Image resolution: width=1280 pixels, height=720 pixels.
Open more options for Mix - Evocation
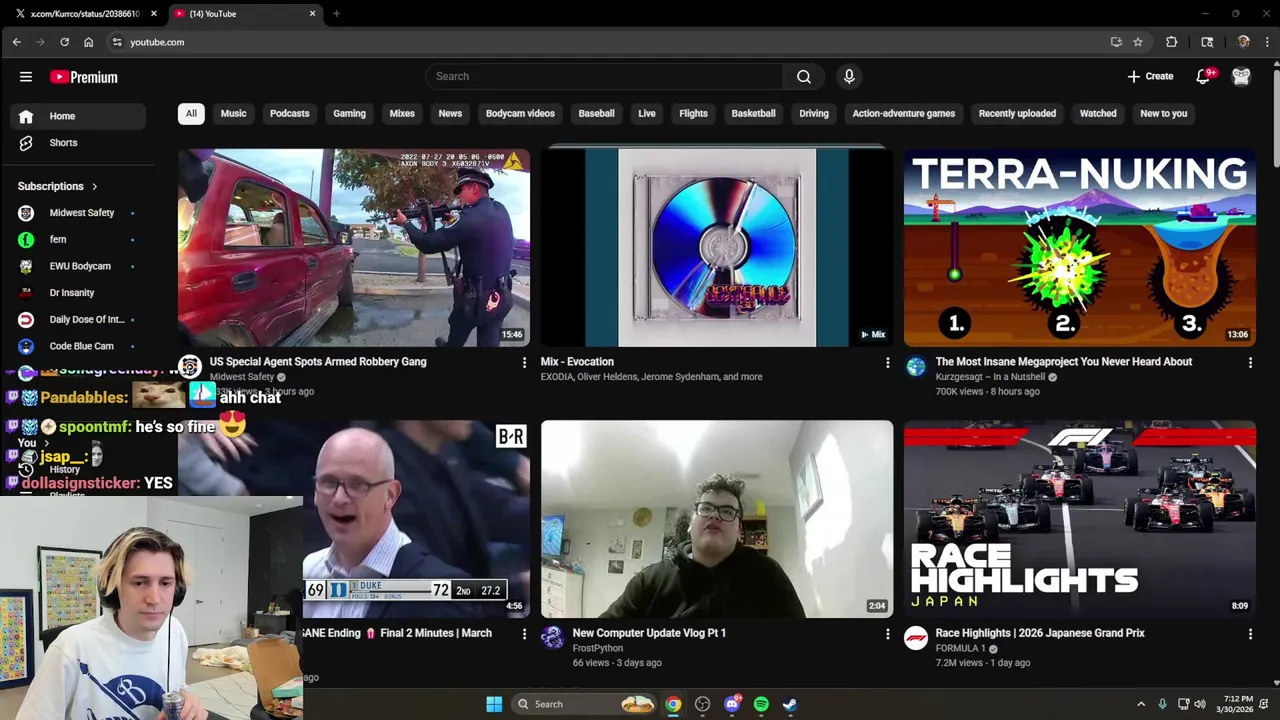(887, 363)
